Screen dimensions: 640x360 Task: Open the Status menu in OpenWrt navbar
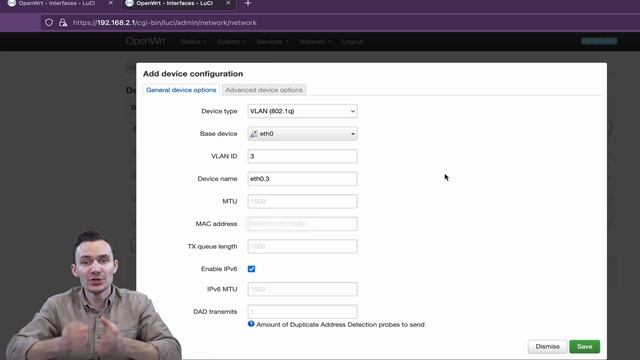[193, 42]
